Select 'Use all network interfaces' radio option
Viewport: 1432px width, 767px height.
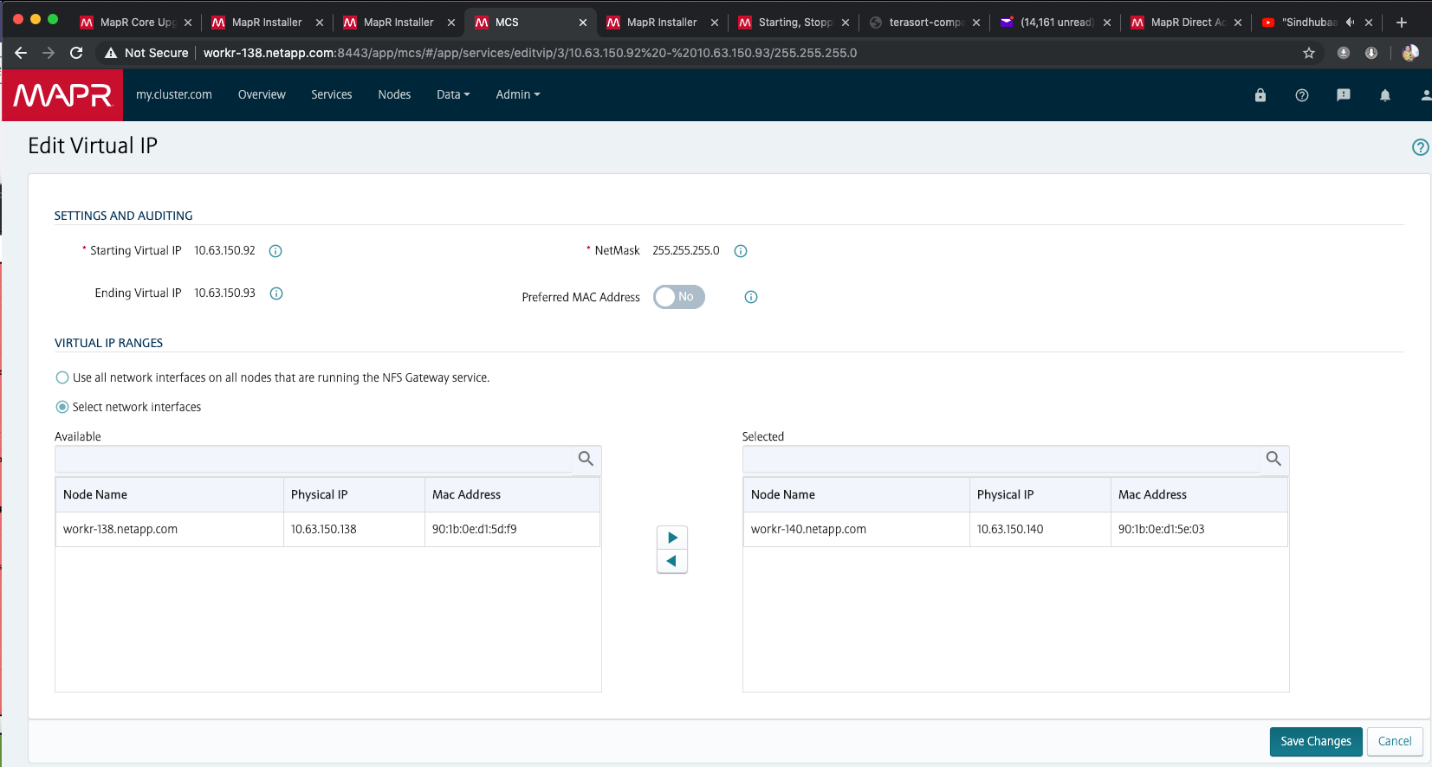pos(62,378)
